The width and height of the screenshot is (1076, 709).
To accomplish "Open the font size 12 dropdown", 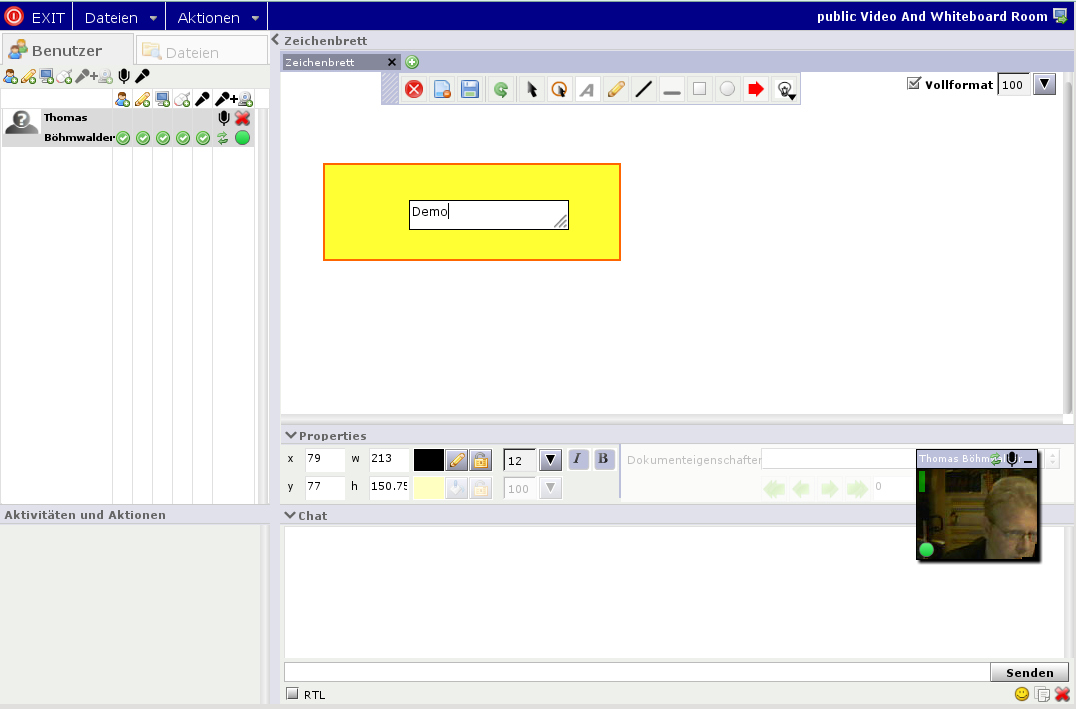I will (x=550, y=460).
